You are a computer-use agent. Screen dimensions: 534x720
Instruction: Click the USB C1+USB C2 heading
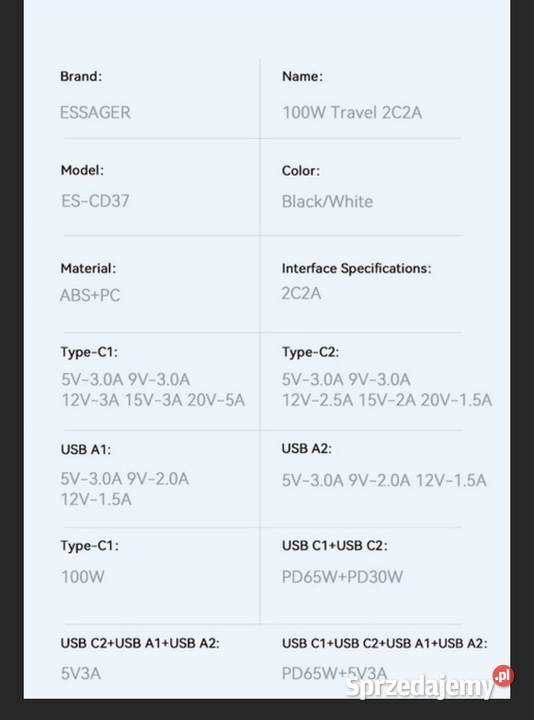coord(335,546)
